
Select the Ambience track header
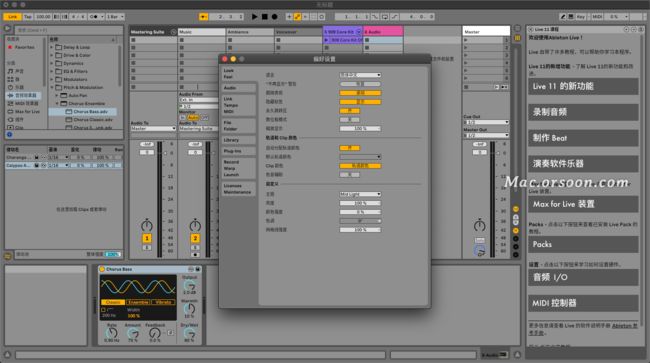[x=250, y=32]
